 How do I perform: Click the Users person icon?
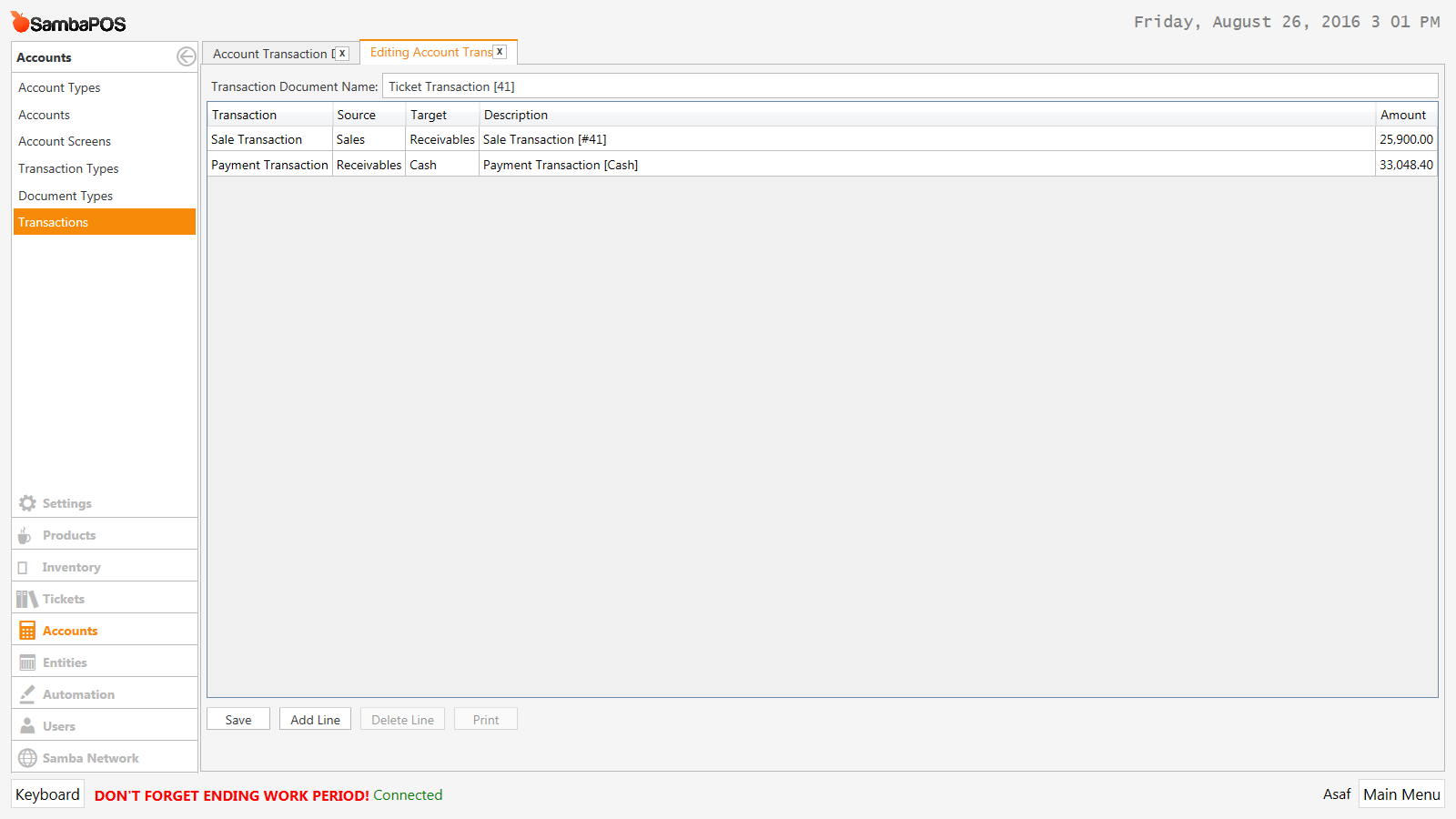(27, 726)
